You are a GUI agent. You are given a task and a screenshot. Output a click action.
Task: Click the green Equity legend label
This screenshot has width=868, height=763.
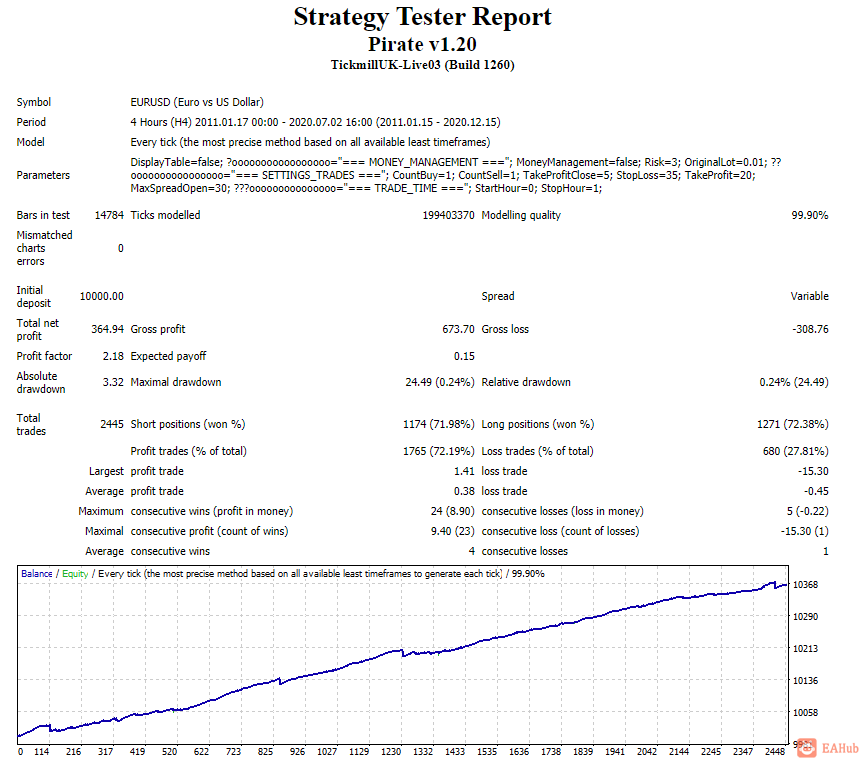pos(75,574)
